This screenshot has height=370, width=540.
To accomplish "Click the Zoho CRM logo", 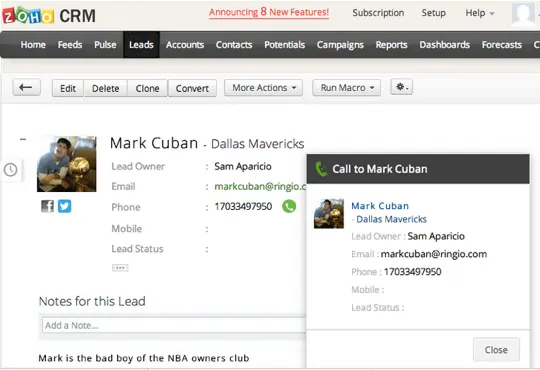I will pos(49,16).
